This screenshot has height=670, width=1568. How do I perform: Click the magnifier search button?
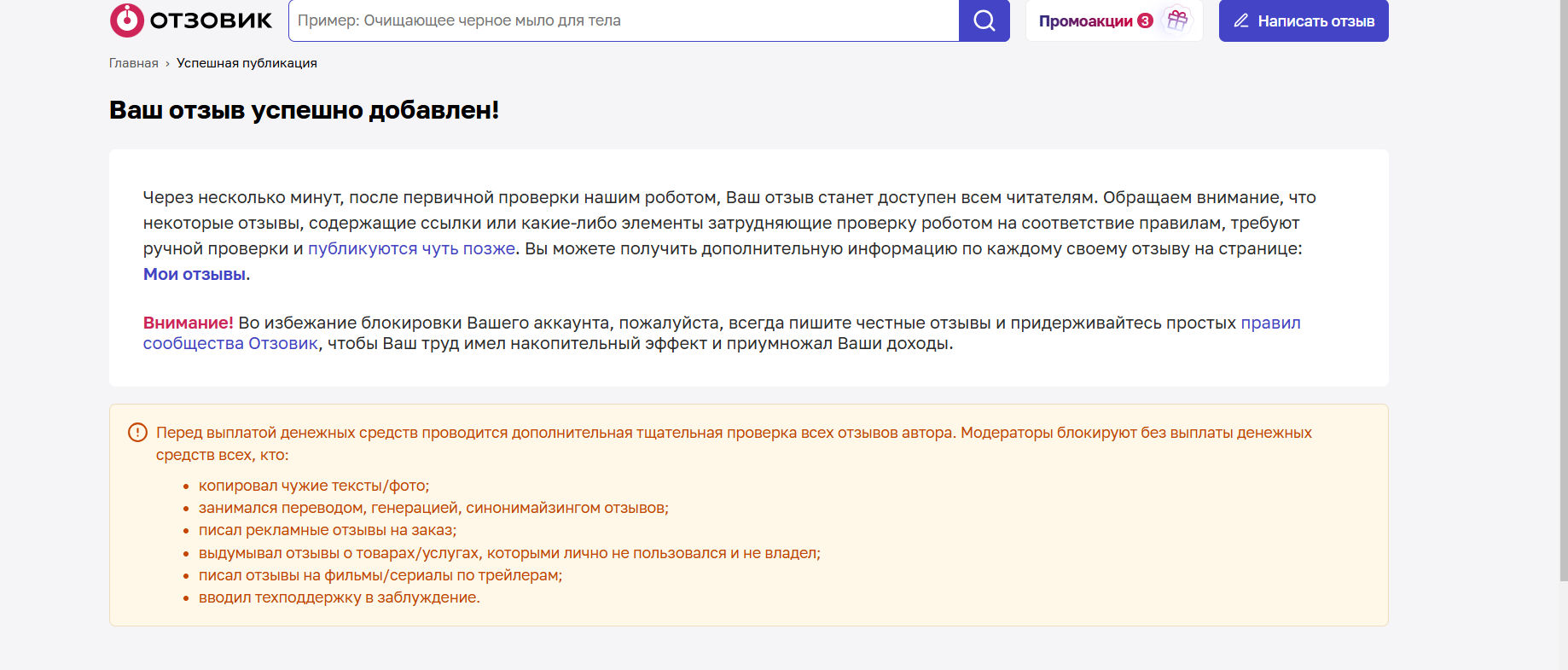984,20
